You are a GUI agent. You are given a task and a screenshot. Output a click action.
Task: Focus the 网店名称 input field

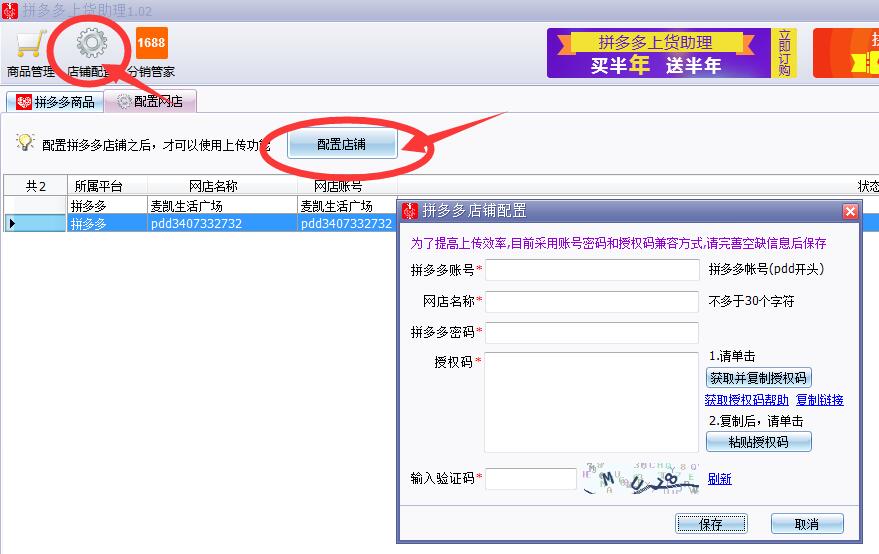point(592,302)
